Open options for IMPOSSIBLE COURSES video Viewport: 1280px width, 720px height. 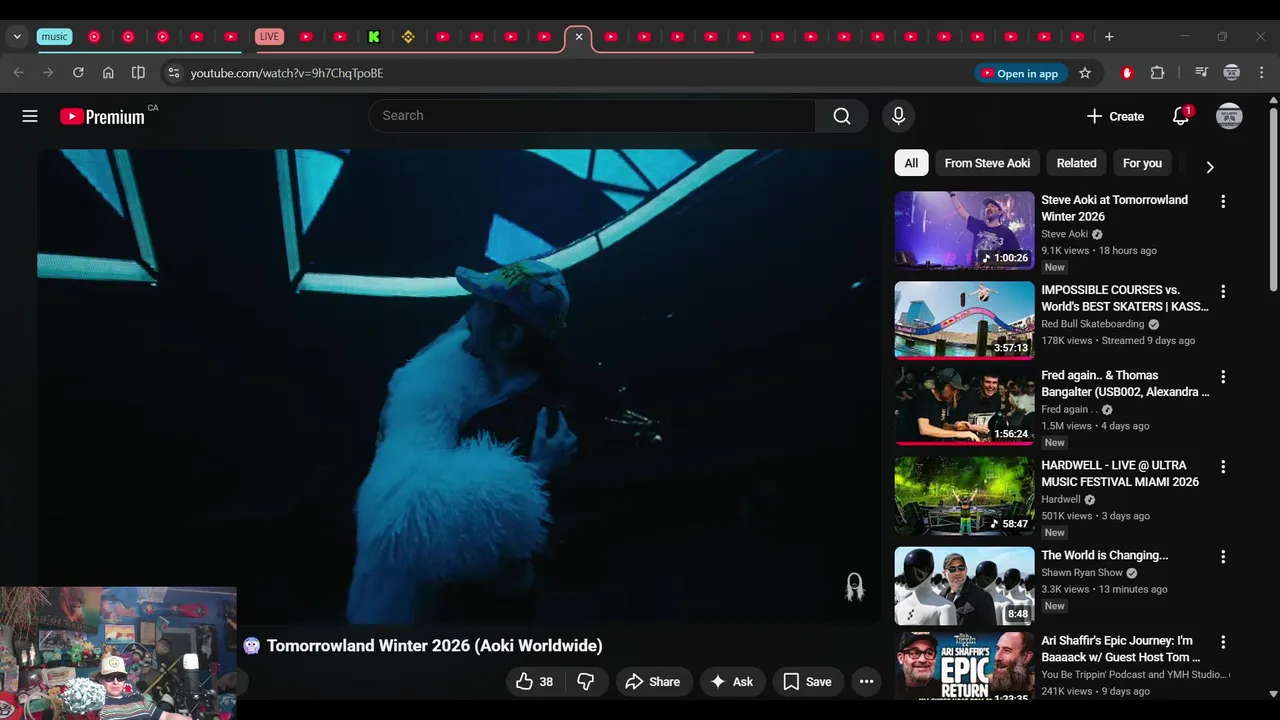click(x=1222, y=292)
